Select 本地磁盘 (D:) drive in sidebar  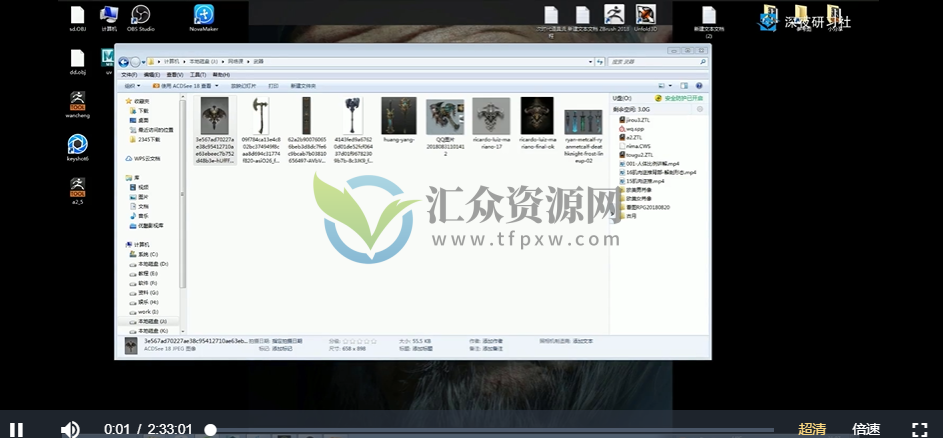pos(149,264)
